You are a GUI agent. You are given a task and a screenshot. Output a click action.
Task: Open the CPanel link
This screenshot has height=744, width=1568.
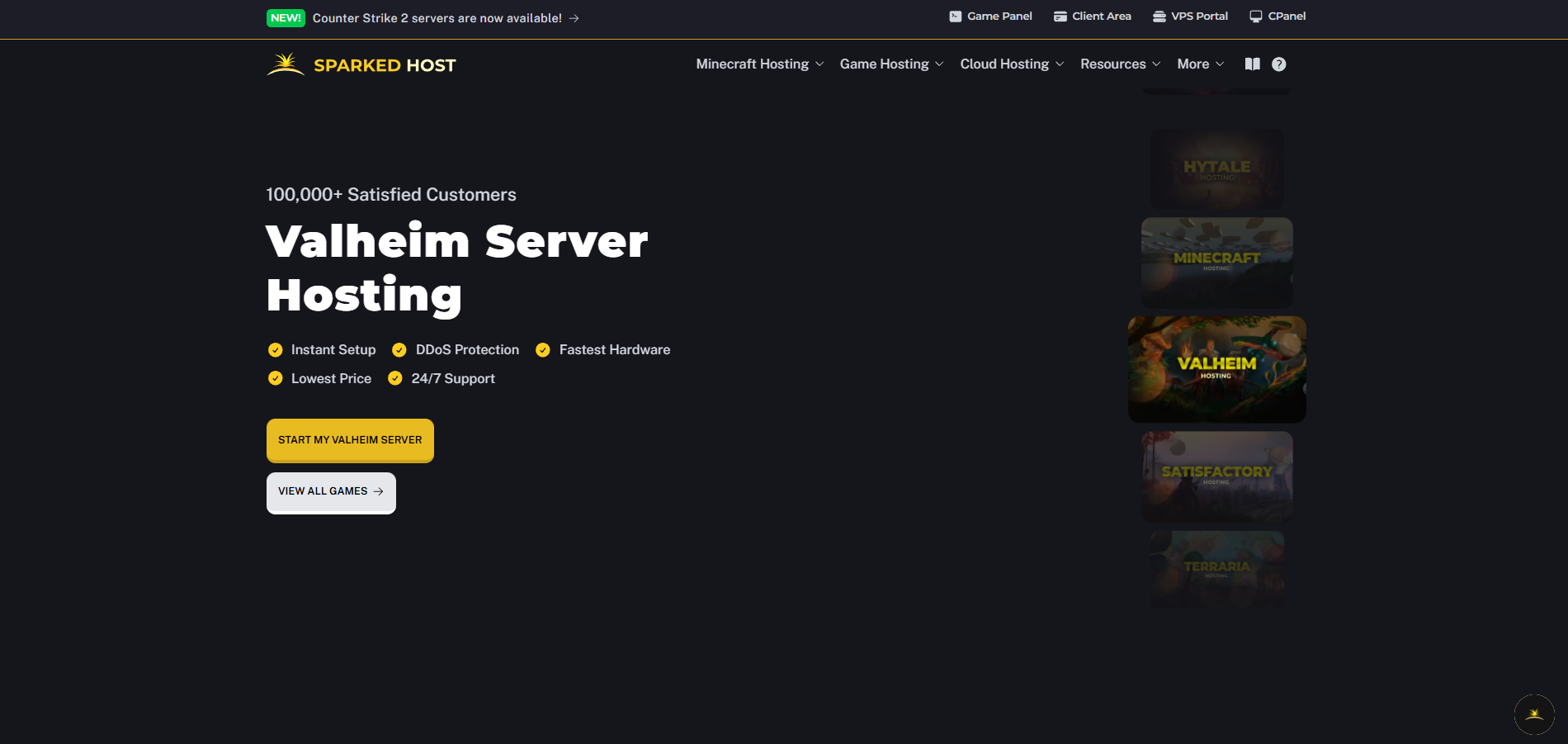[x=1278, y=17]
